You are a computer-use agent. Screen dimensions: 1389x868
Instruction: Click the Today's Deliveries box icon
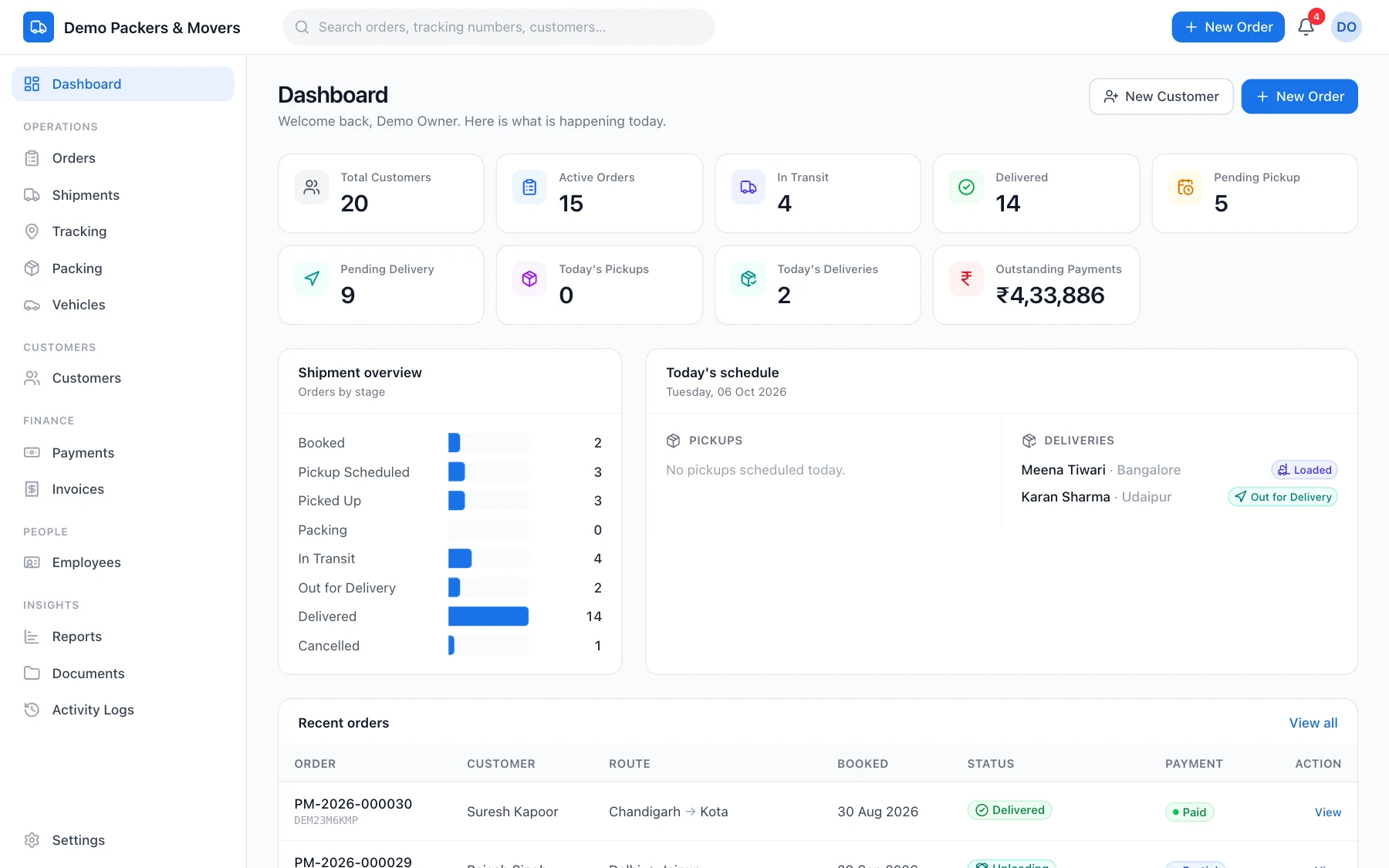point(749,279)
